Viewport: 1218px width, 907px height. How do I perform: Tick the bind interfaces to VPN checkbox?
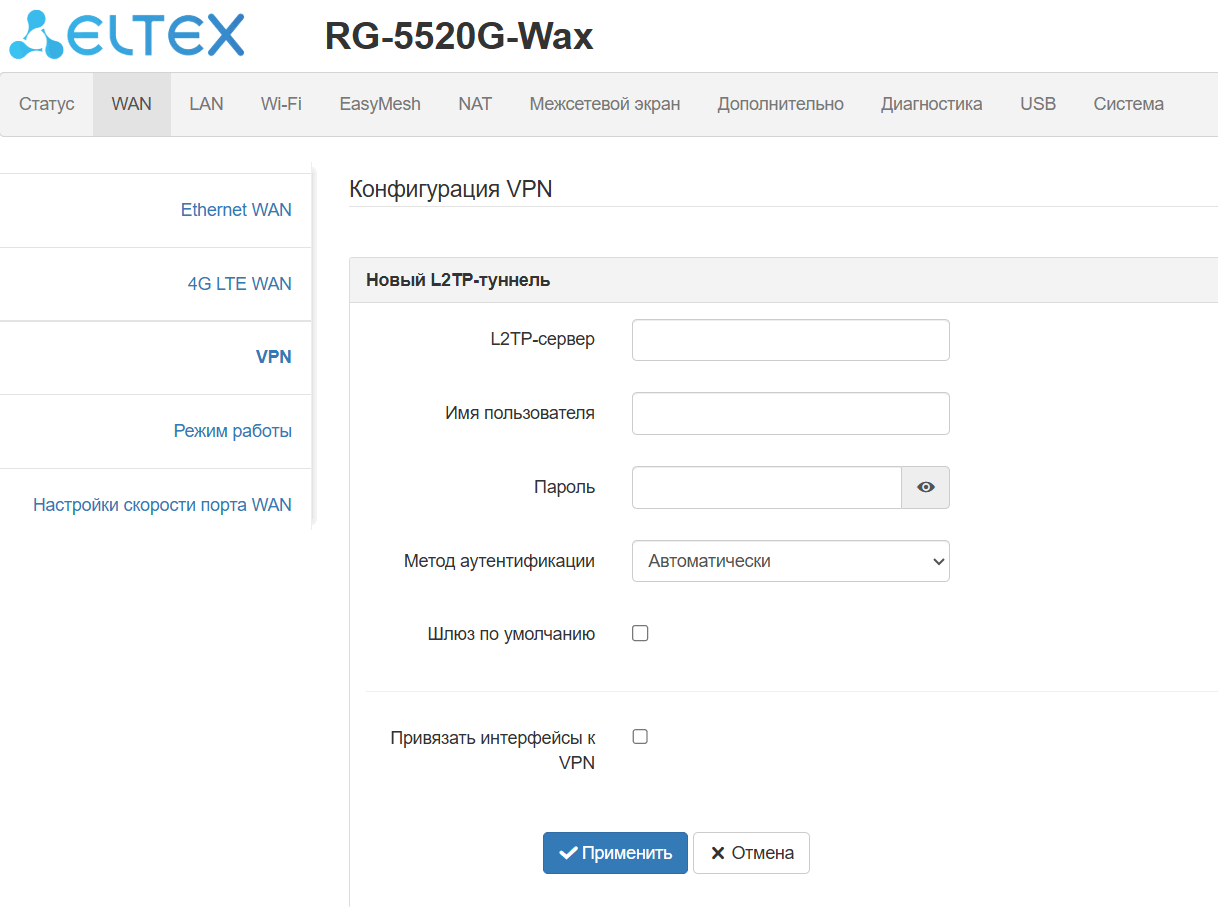click(x=640, y=736)
